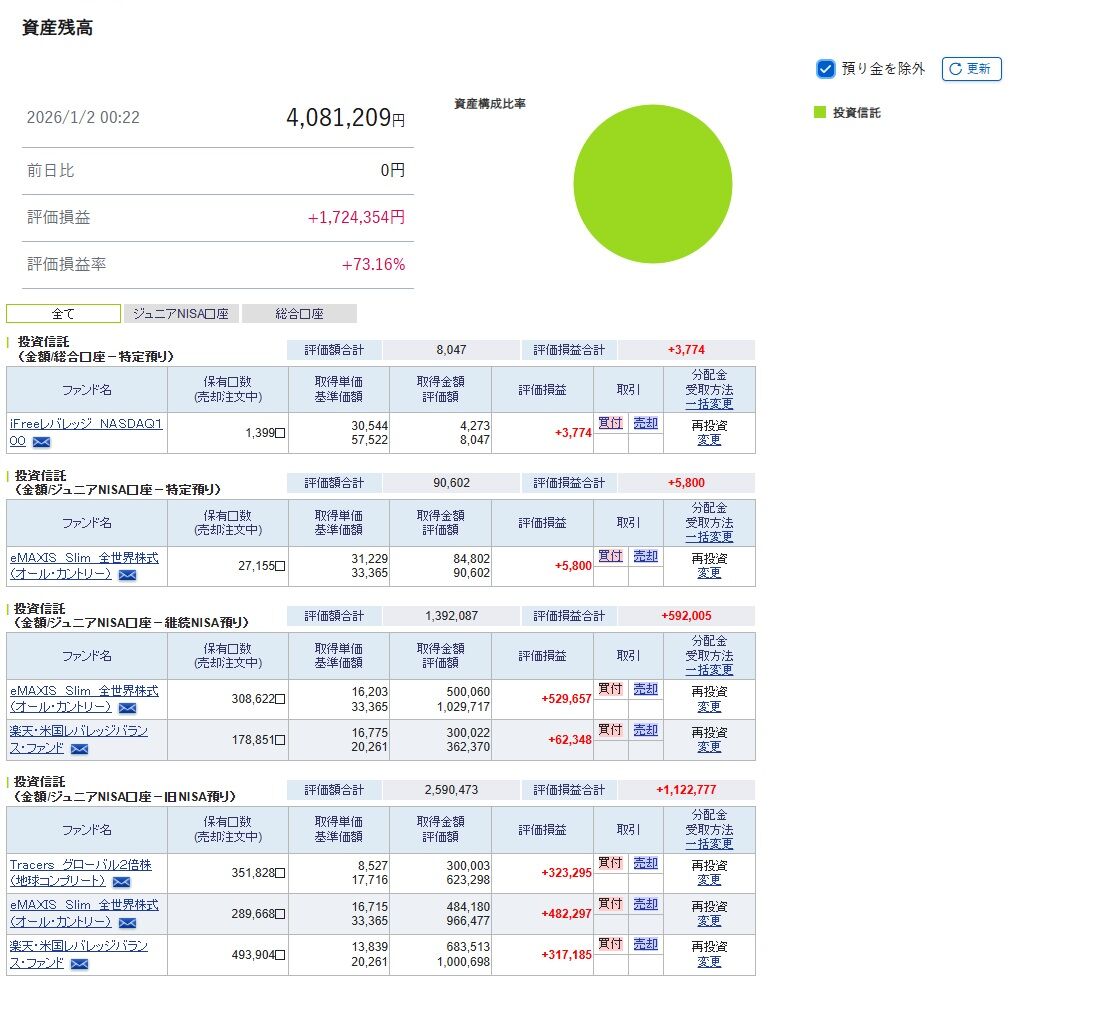Click 買付 in the 178,851口 楽天 row
Image resolution: width=1115 pixels, height=1009 pixels.
(x=610, y=730)
